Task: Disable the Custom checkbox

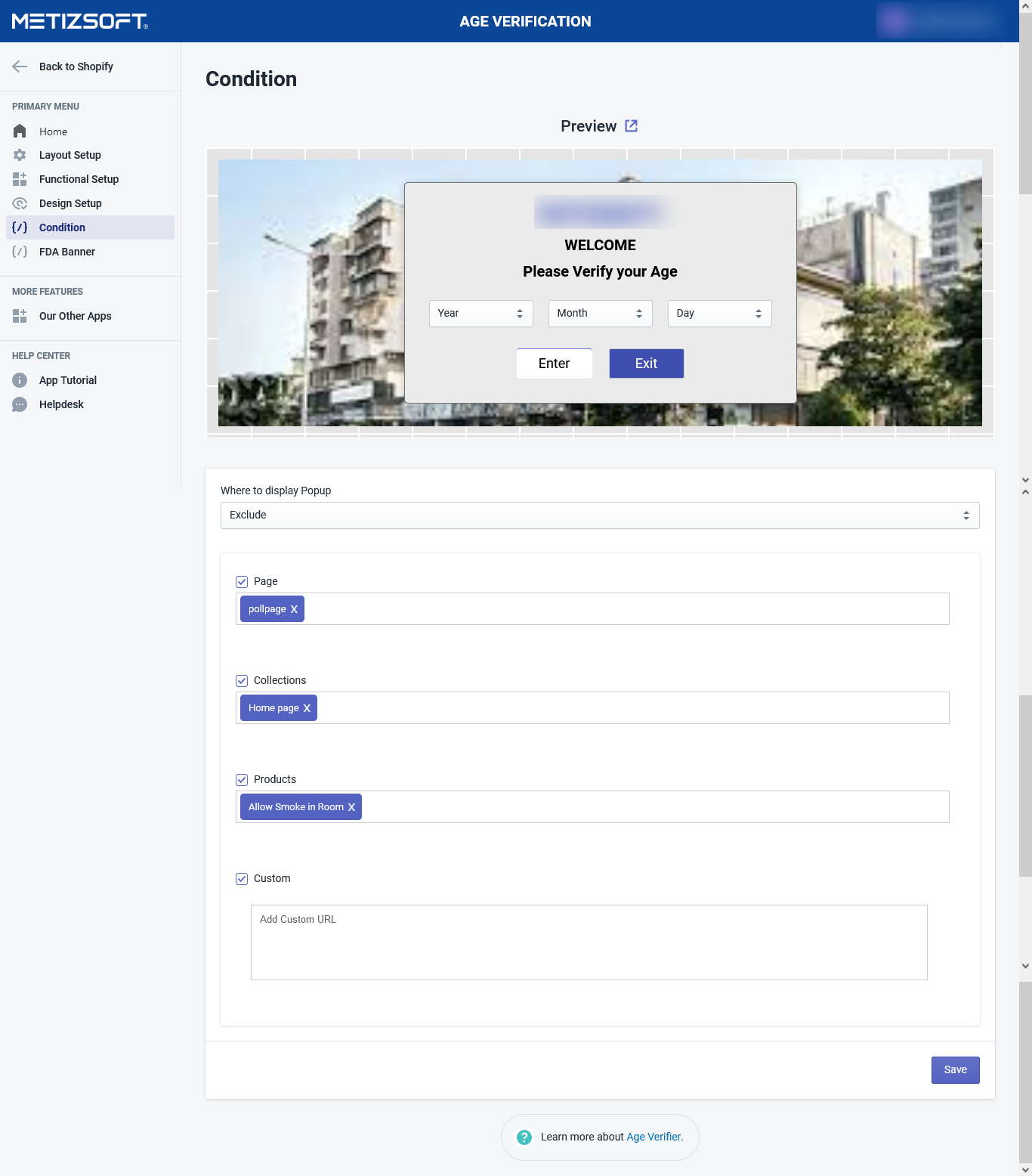Action: [242, 878]
